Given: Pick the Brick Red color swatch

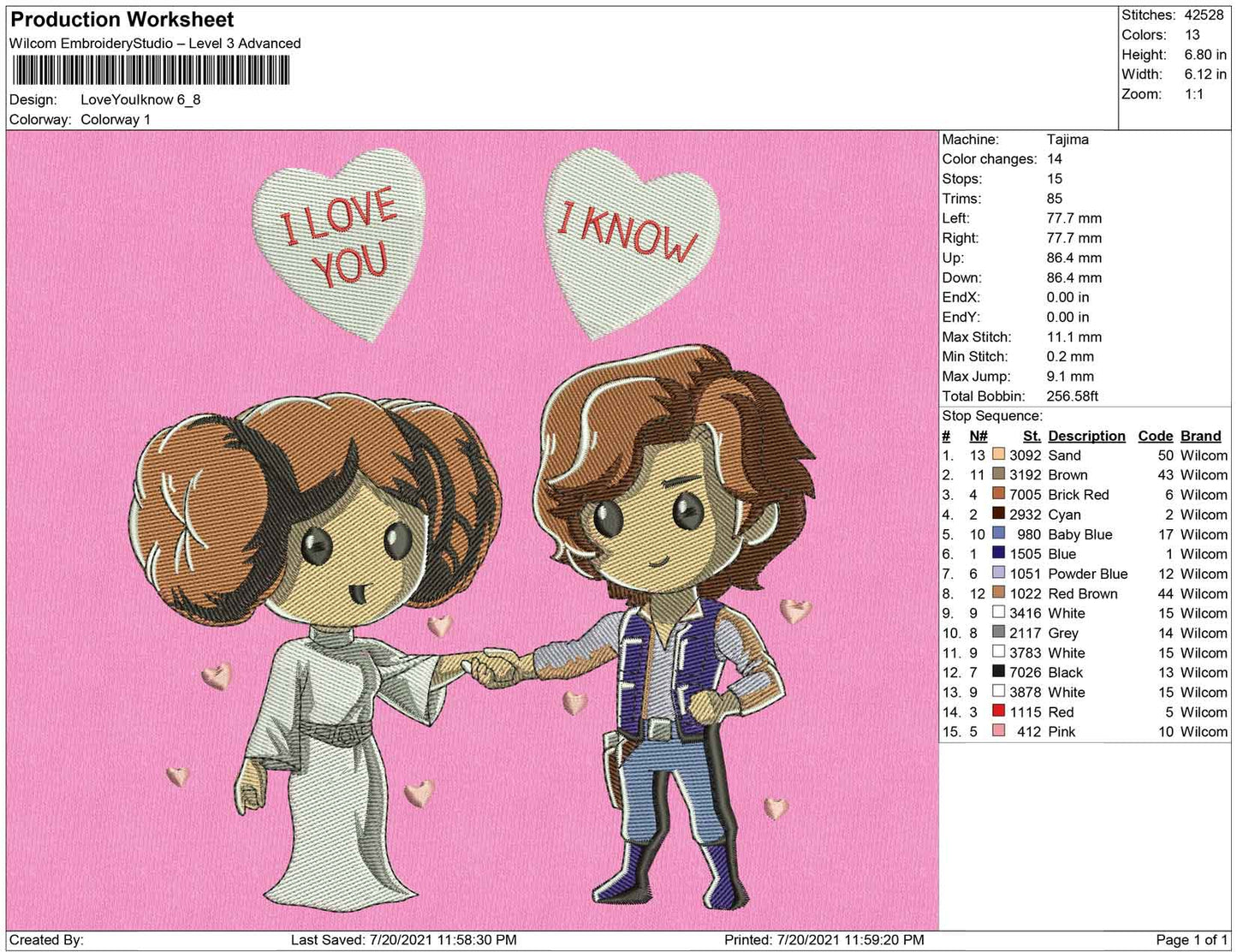Looking at the screenshot, I should pos(998,495).
